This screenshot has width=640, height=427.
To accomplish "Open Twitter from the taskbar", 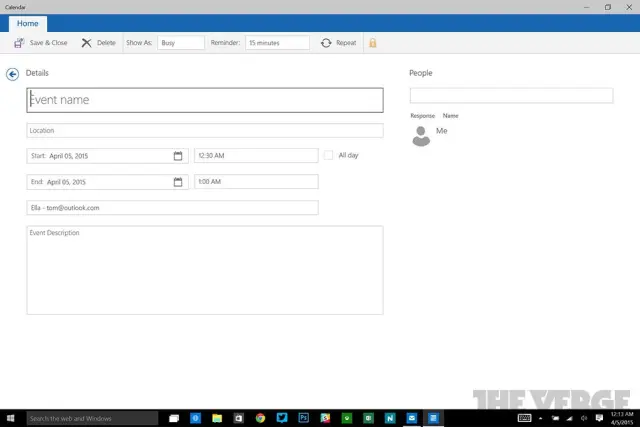I will (x=282, y=418).
